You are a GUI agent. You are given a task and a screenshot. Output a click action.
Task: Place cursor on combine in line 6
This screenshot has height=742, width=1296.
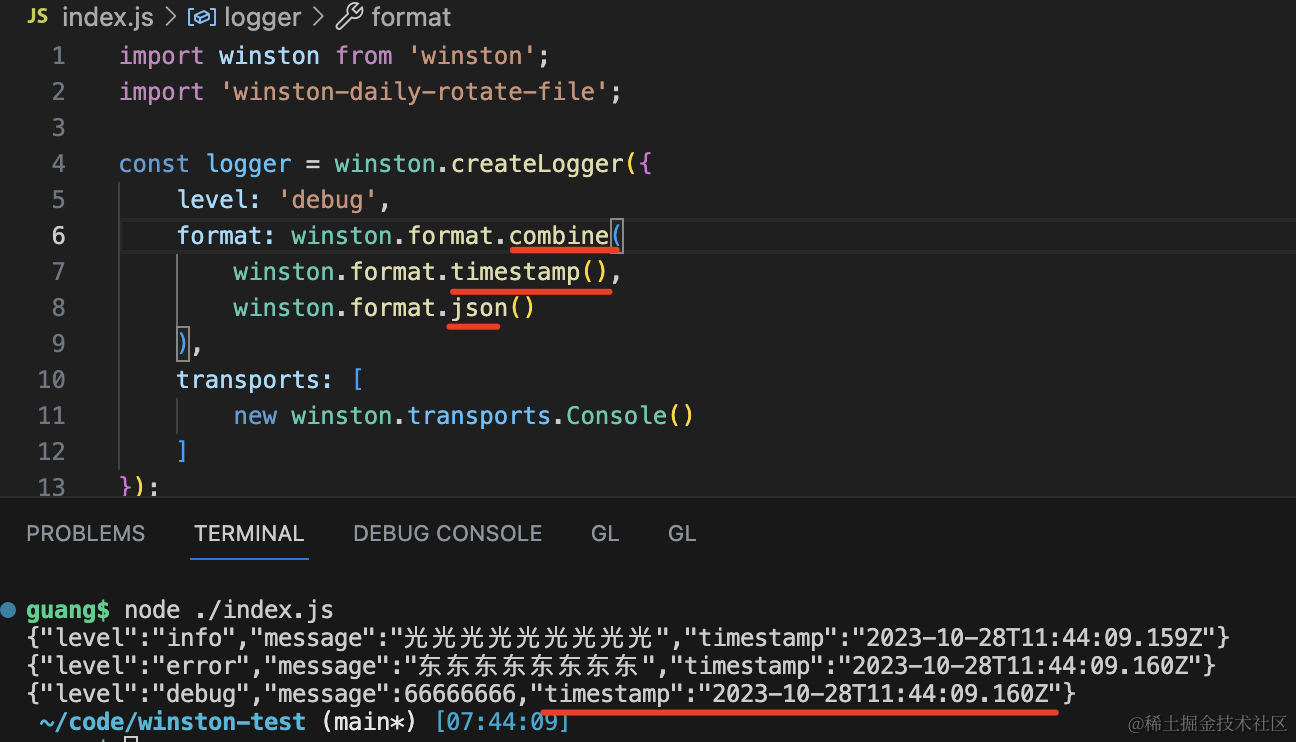pyautogui.click(x=559, y=236)
